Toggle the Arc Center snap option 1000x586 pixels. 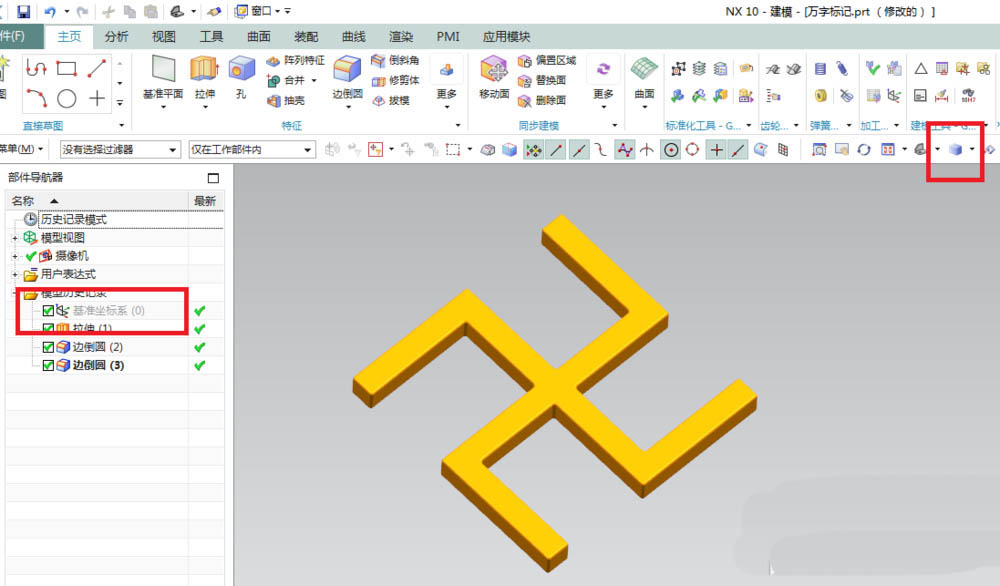671,150
